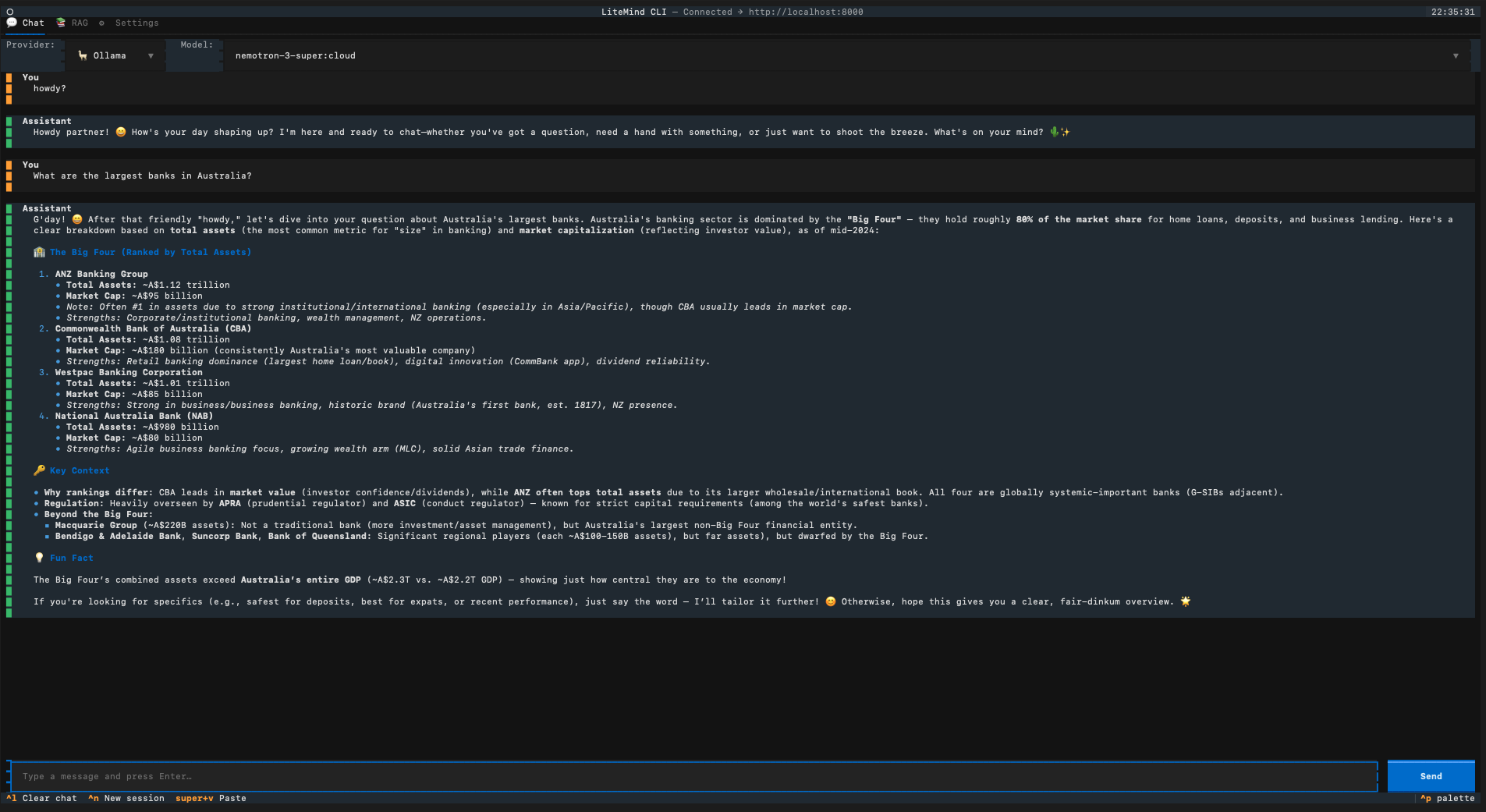Click 'Clear chat' in the footer
This screenshot has width=1486, height=812.
(x=42, y=799)
